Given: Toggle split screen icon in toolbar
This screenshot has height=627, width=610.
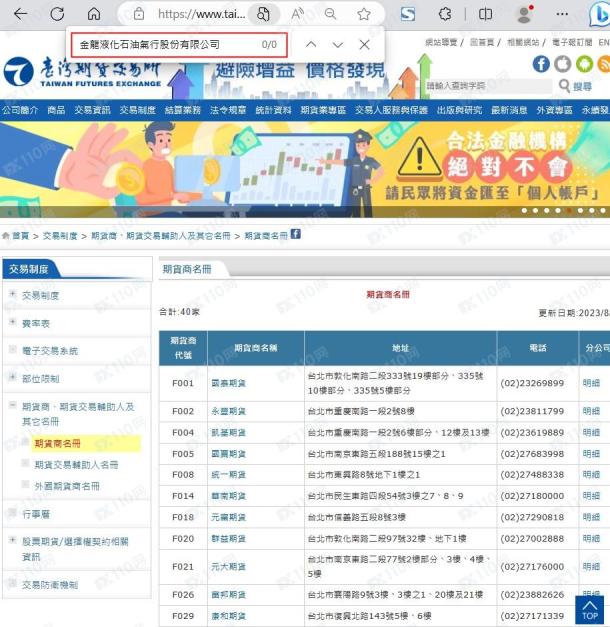Looking at the screenshot, I should [x=485, y=14].
